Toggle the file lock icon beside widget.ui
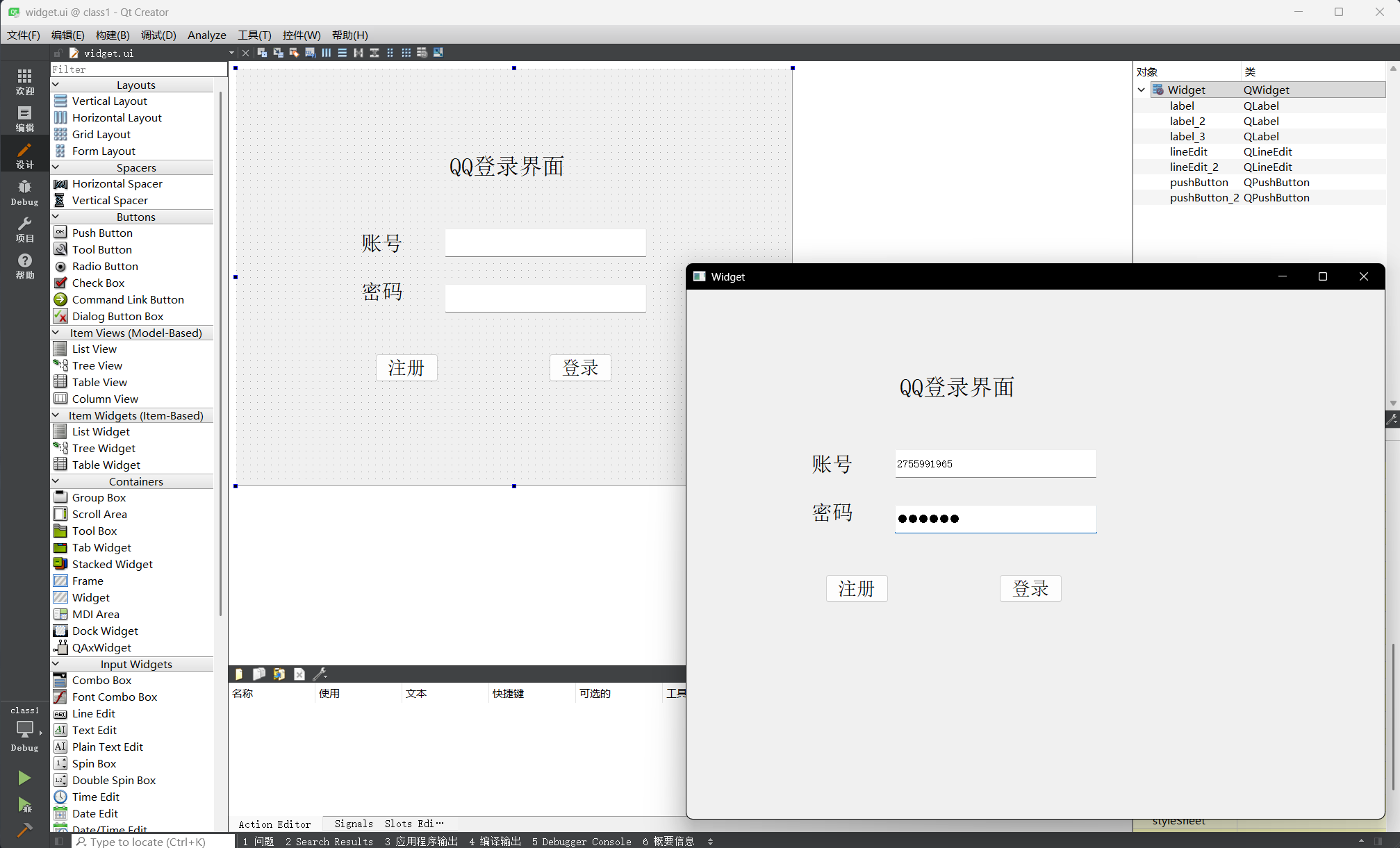 click(58, 53)
